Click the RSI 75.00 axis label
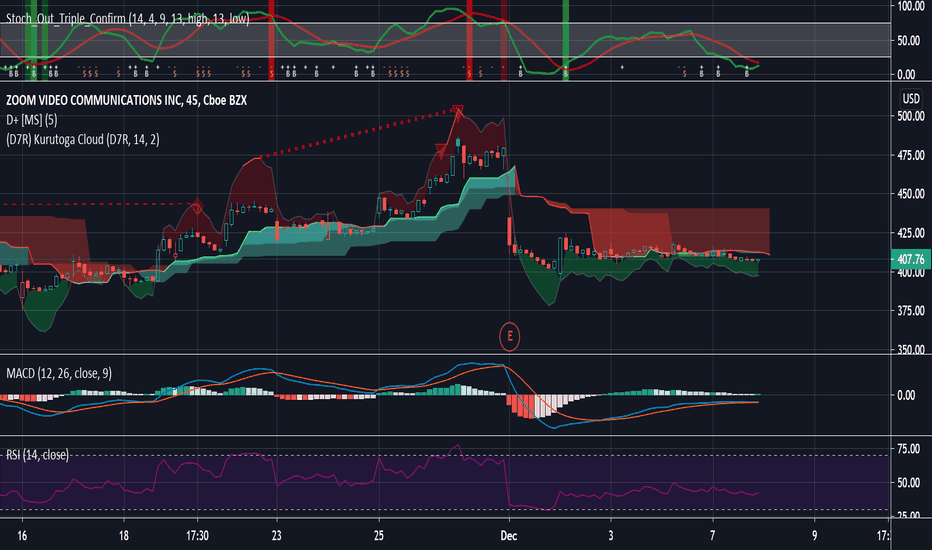 click(909, 449)
